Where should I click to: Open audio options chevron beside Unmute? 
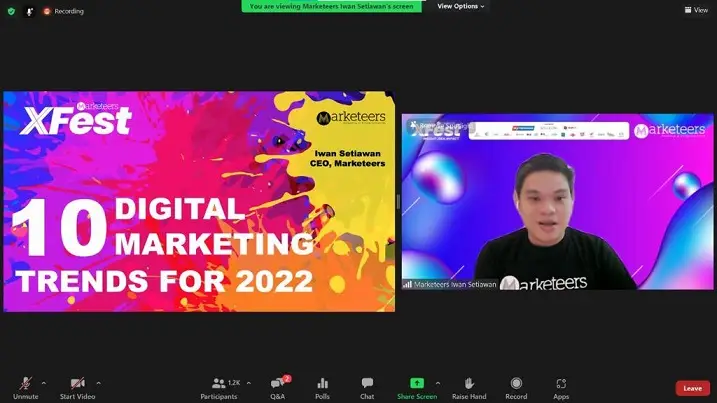[x=44, y=383]
